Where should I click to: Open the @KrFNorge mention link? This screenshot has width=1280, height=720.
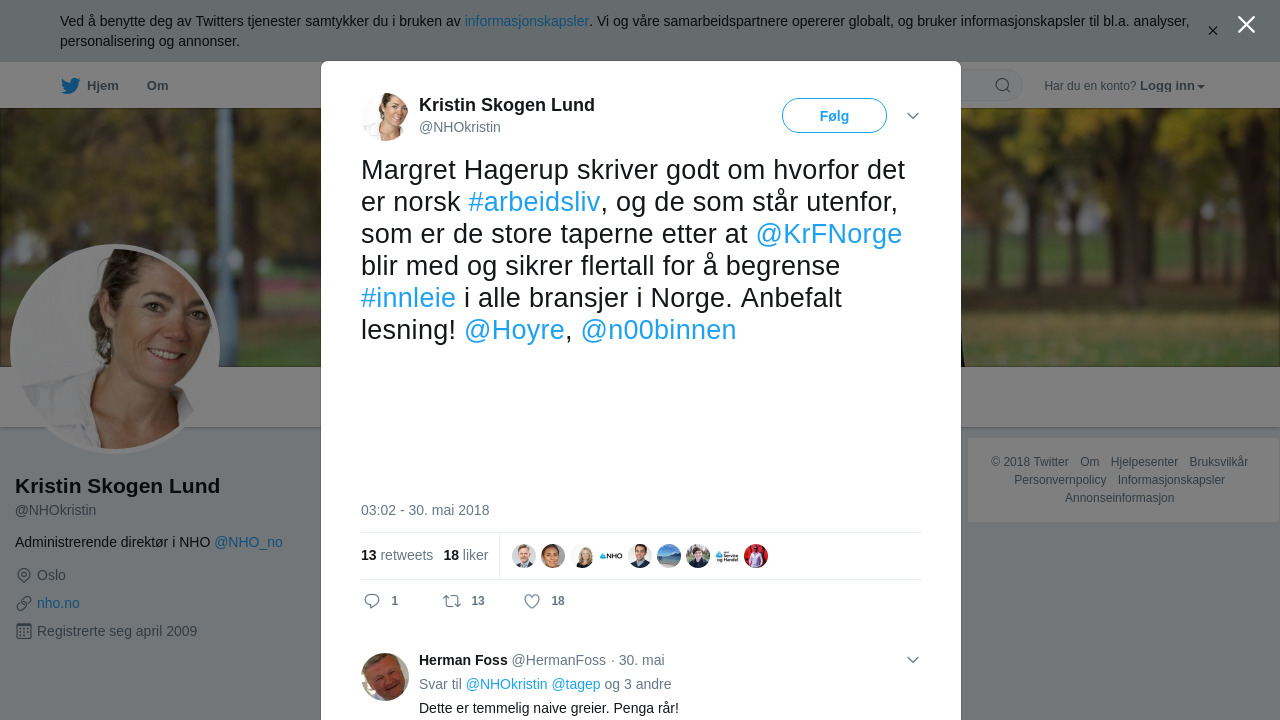click(x=829, y=234)
